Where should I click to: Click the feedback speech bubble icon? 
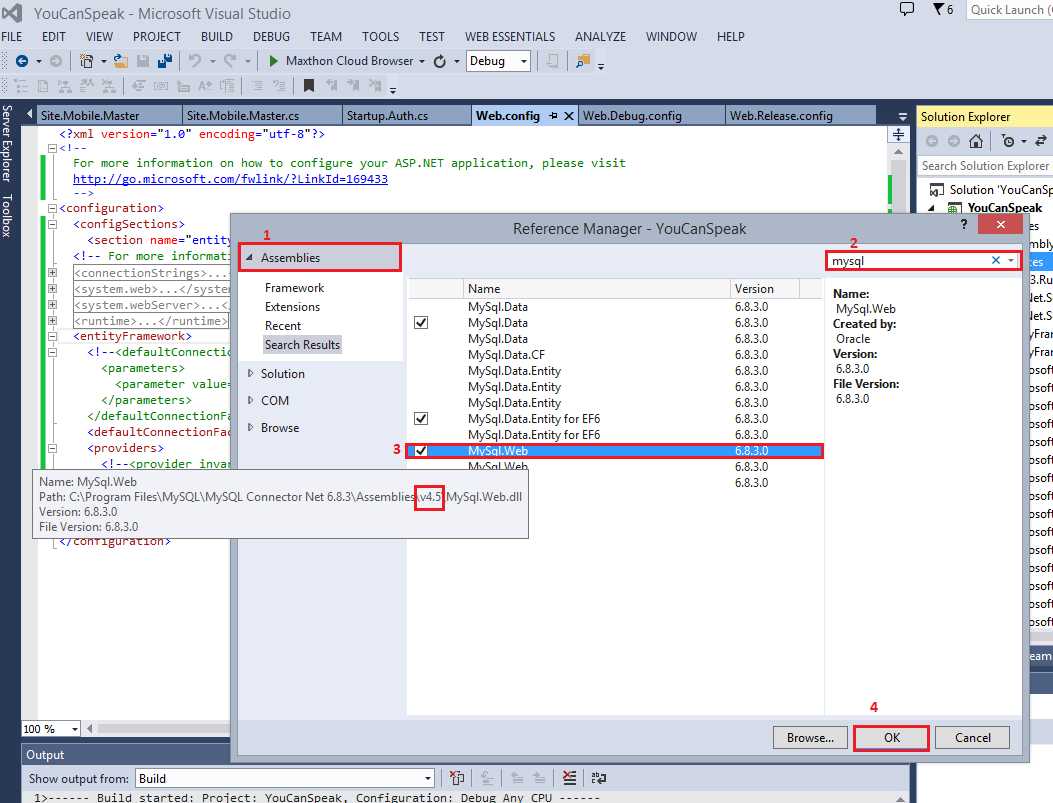coord(907,10)
